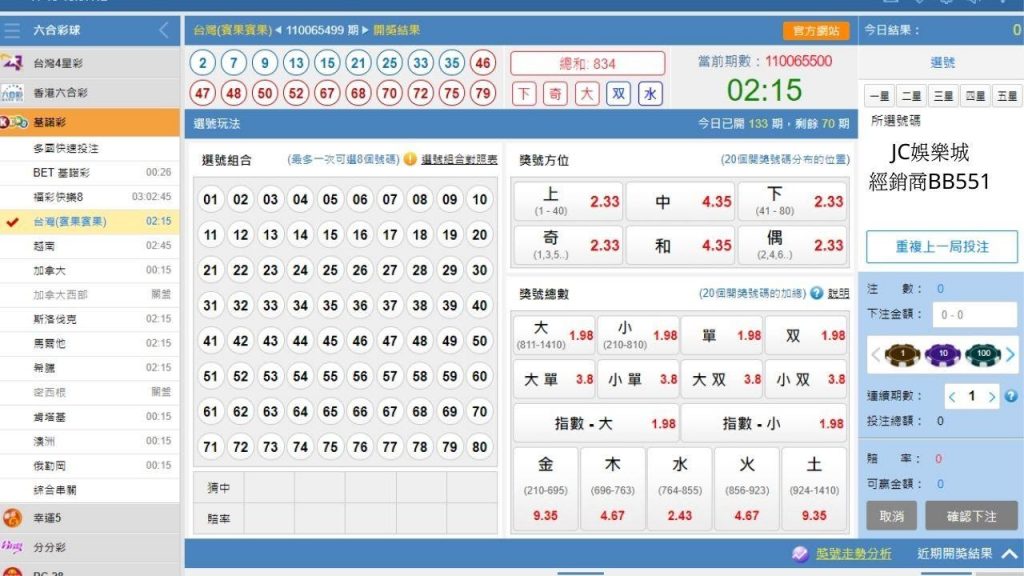Screen dimensions: 1024x576
Task: Open the hamburger menu in the sidebar header
Action: (12, 29)
